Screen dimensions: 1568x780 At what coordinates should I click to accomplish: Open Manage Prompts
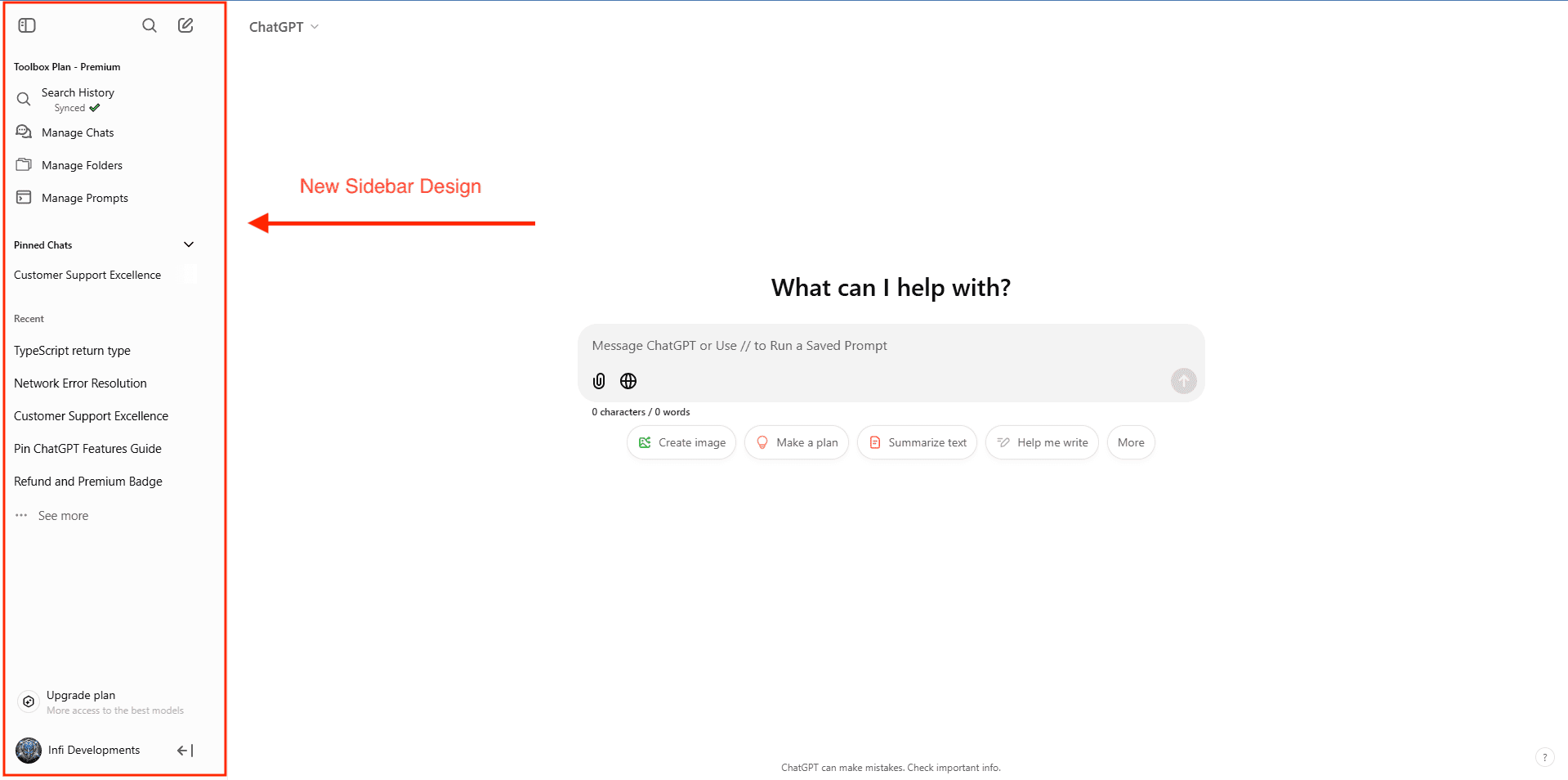click(85, 198)
